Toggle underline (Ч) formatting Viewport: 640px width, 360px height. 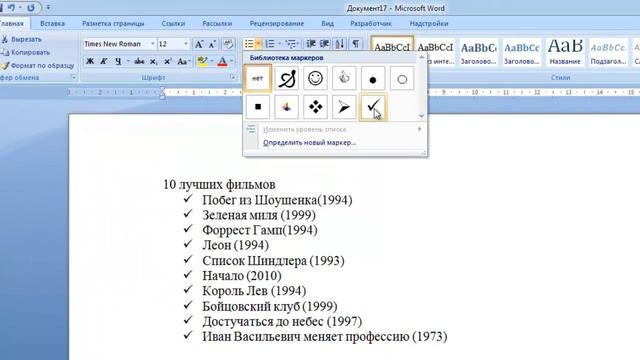pos(118,61)
